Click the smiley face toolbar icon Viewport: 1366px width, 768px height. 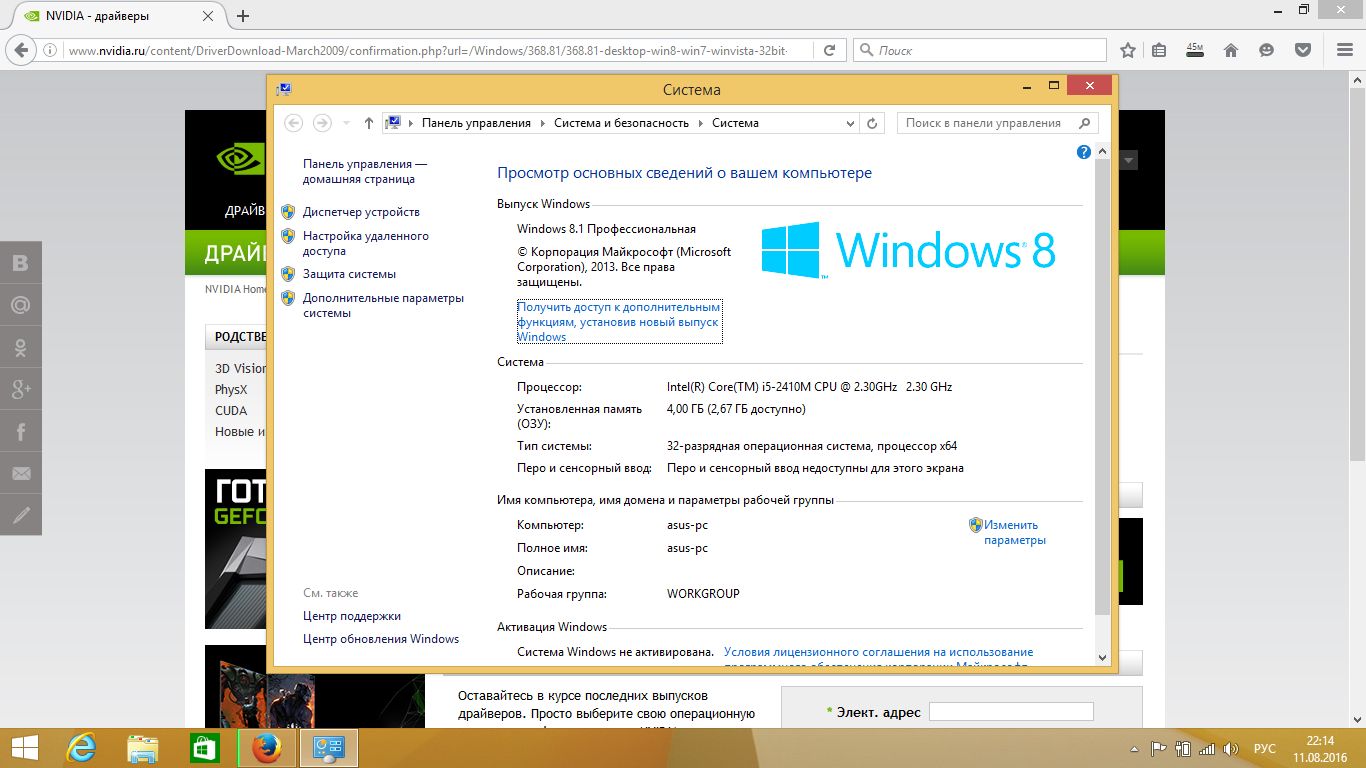coord(1267,50)
